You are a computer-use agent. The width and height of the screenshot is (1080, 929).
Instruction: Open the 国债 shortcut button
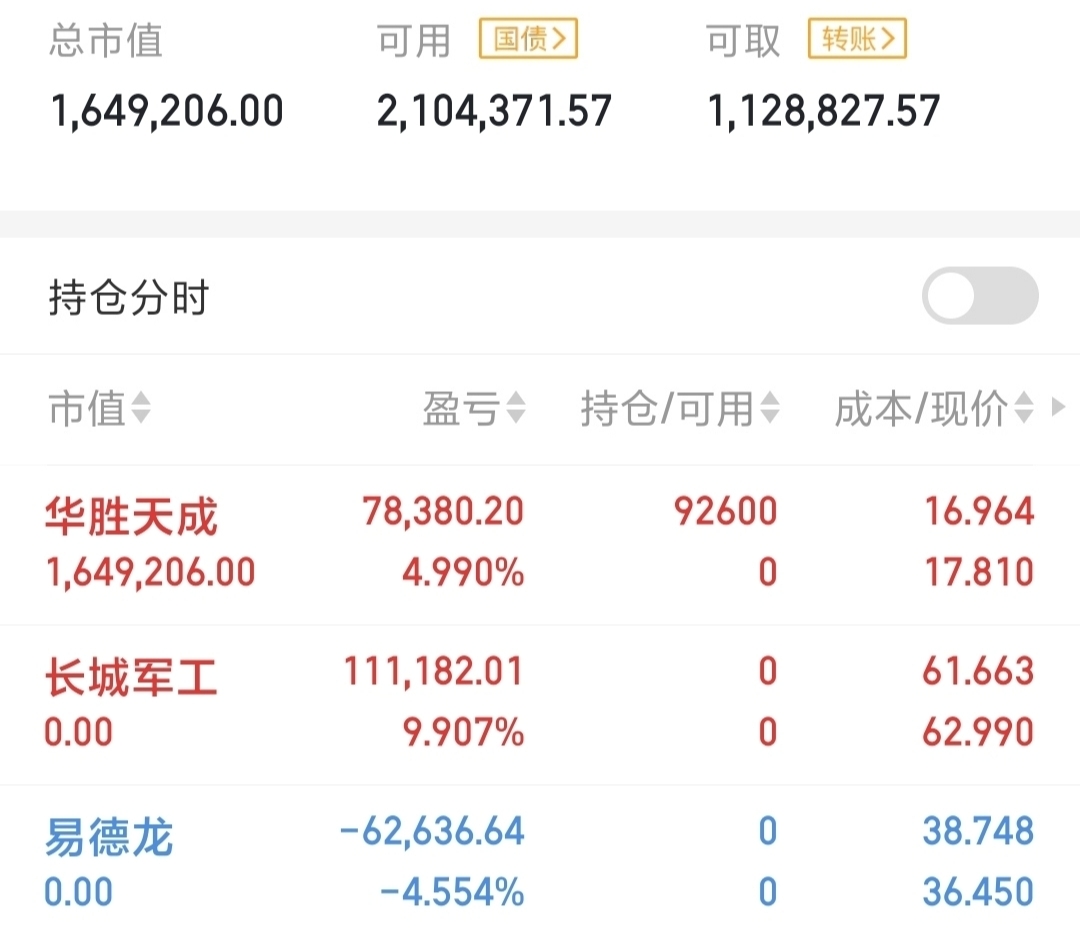[528, 39]
